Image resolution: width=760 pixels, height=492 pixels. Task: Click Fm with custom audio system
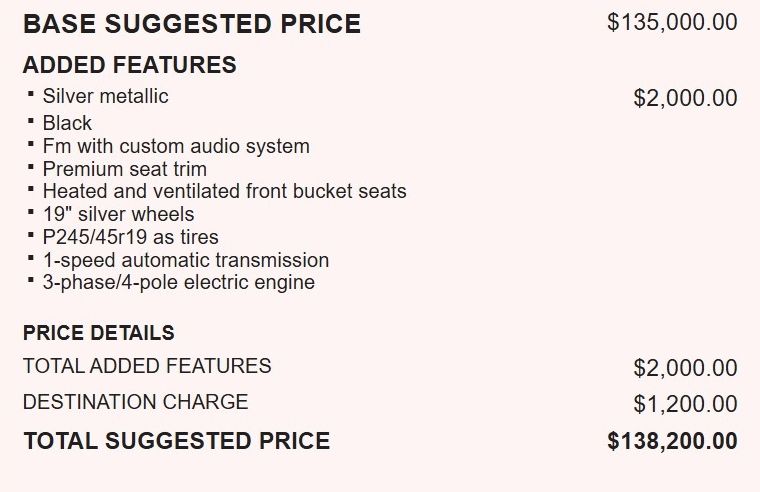176,146
